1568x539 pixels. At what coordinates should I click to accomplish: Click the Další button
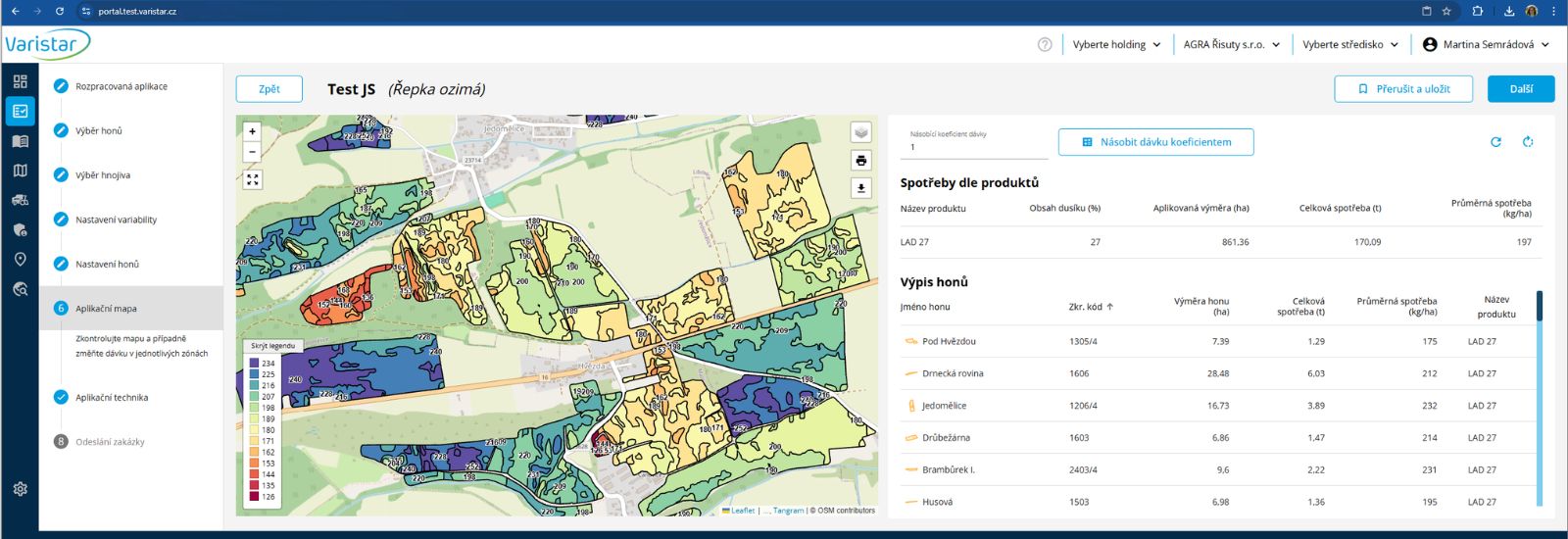coord(1520,89)
